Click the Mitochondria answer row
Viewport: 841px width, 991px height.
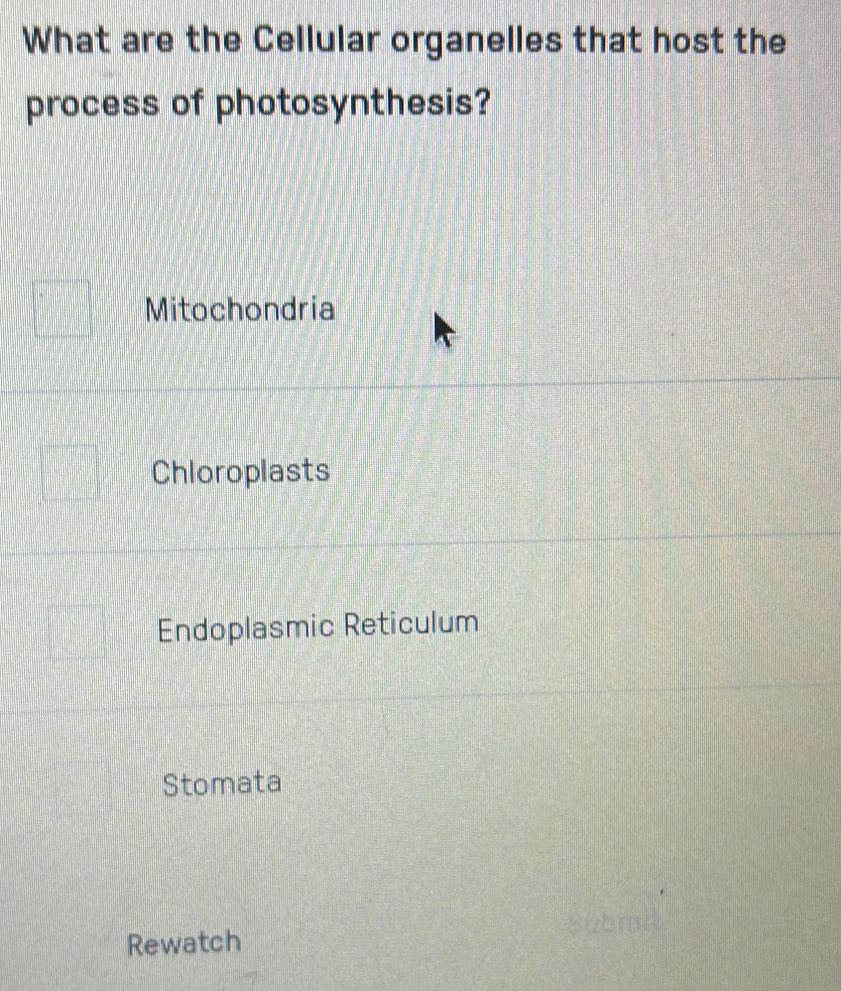400,310
